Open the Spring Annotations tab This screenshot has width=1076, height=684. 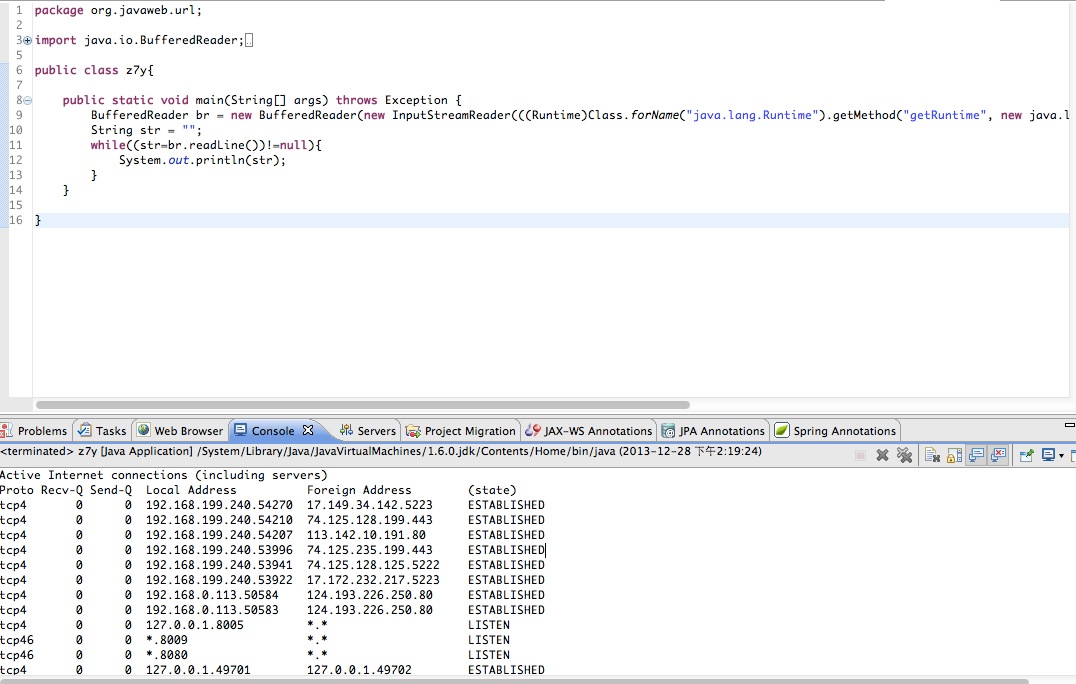click(836, 431)
